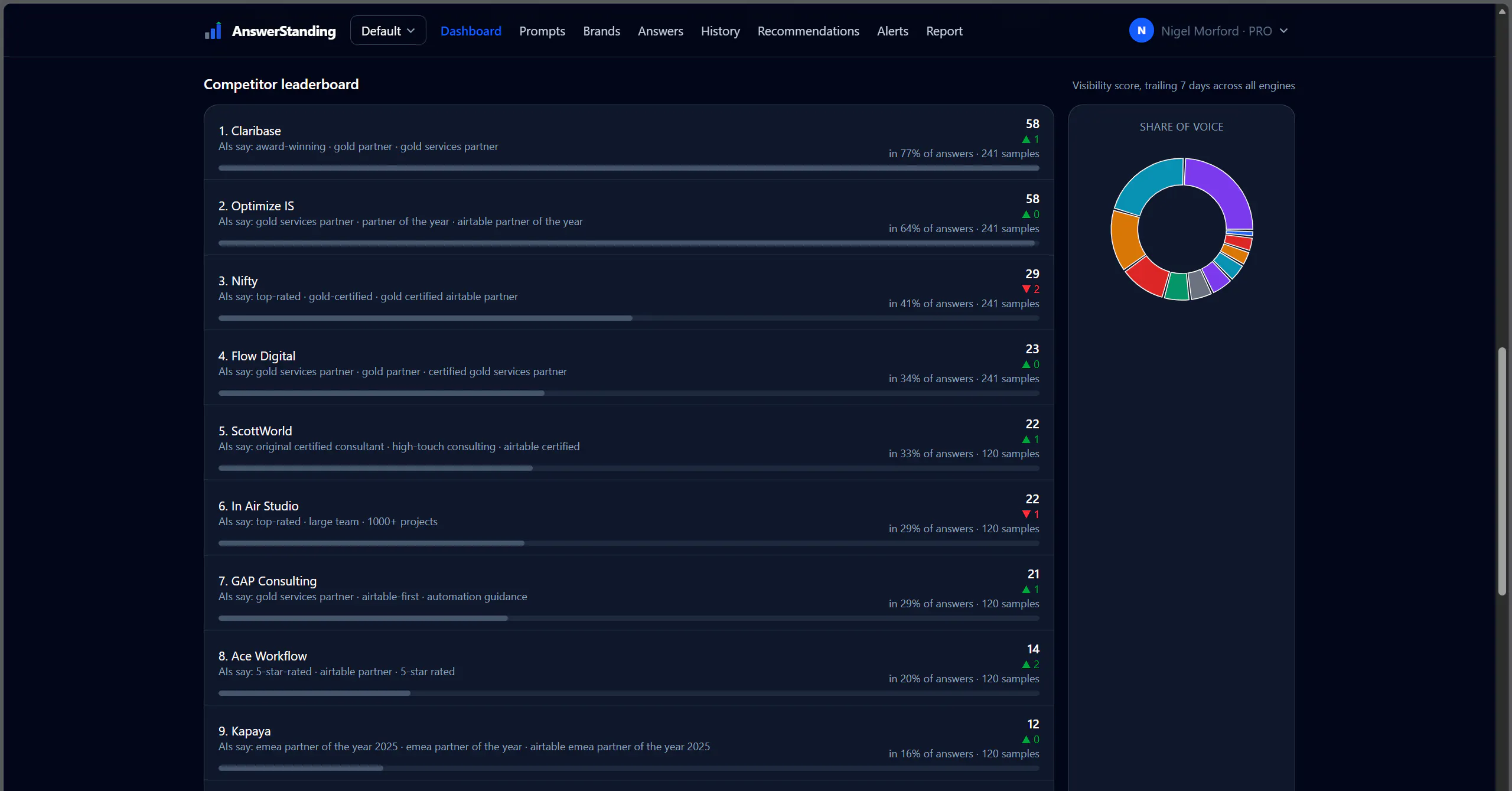
Task: Click the green up arrow for Ace Workflow
Action: point(1026,665)
